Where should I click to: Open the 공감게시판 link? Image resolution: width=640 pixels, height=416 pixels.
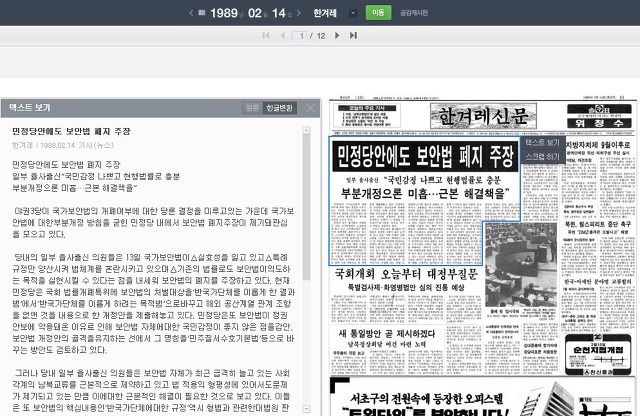pyautogui.click(x=414, y=13)
